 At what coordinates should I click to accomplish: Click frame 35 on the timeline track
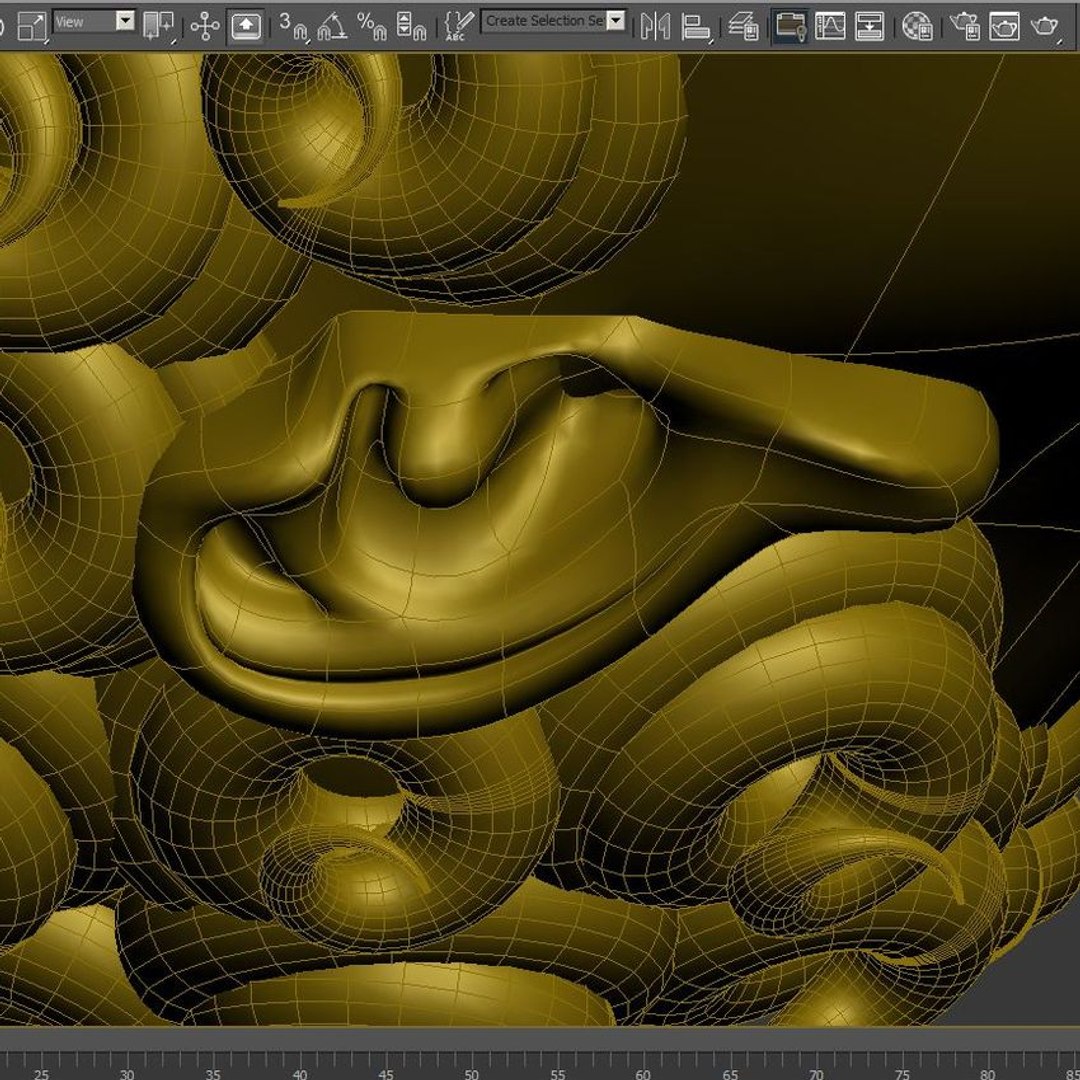click(x=213, y=1073)
